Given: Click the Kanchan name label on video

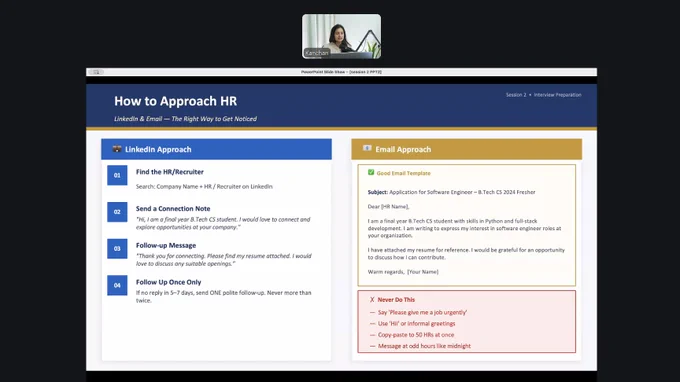Looking at the screenshot, I should pyautogui.click(x=317, y=53).
